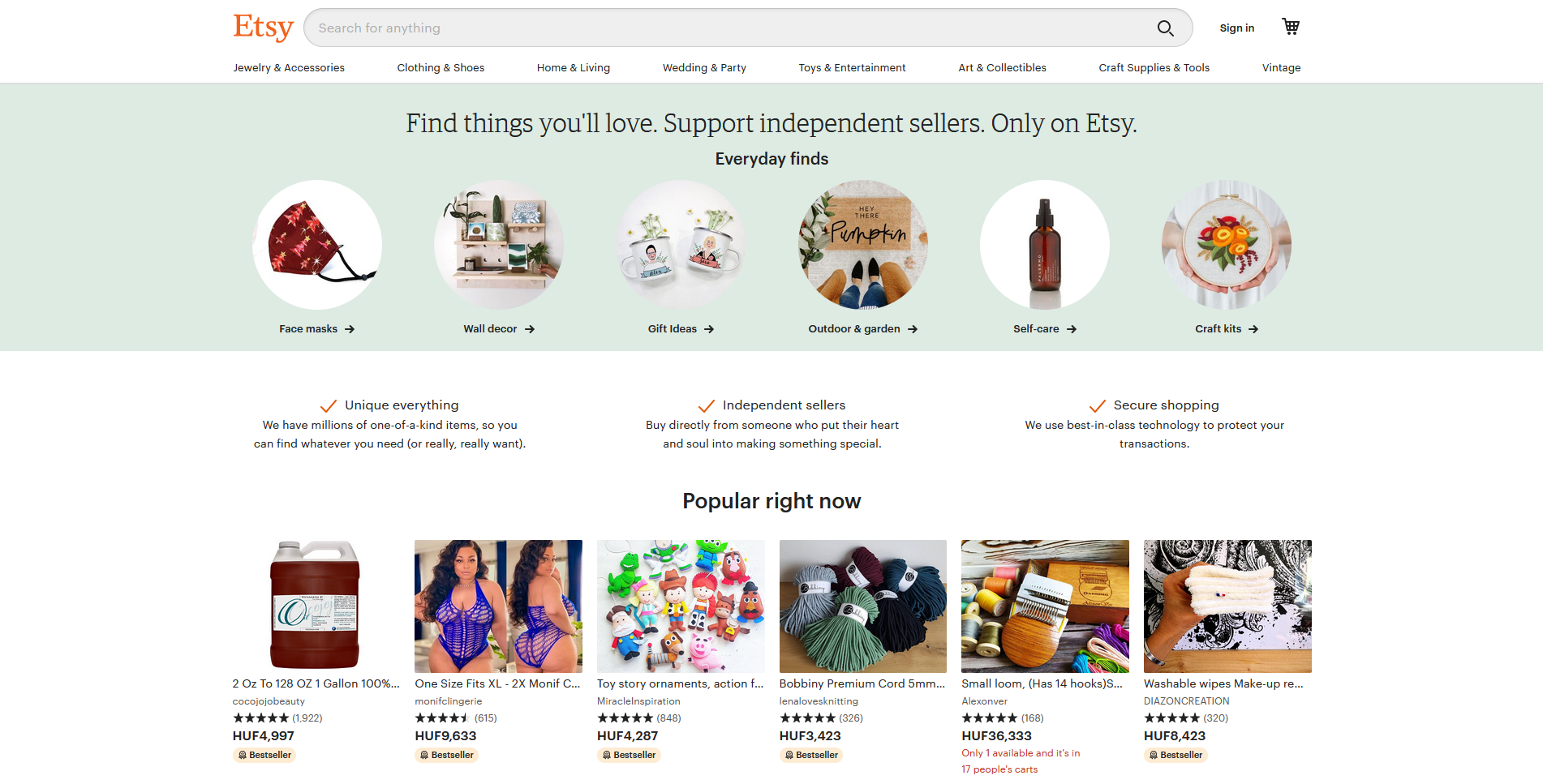Open the Craft kits category circle
Viewport: 1543px width, 784px height.
tap(1227, 244)
